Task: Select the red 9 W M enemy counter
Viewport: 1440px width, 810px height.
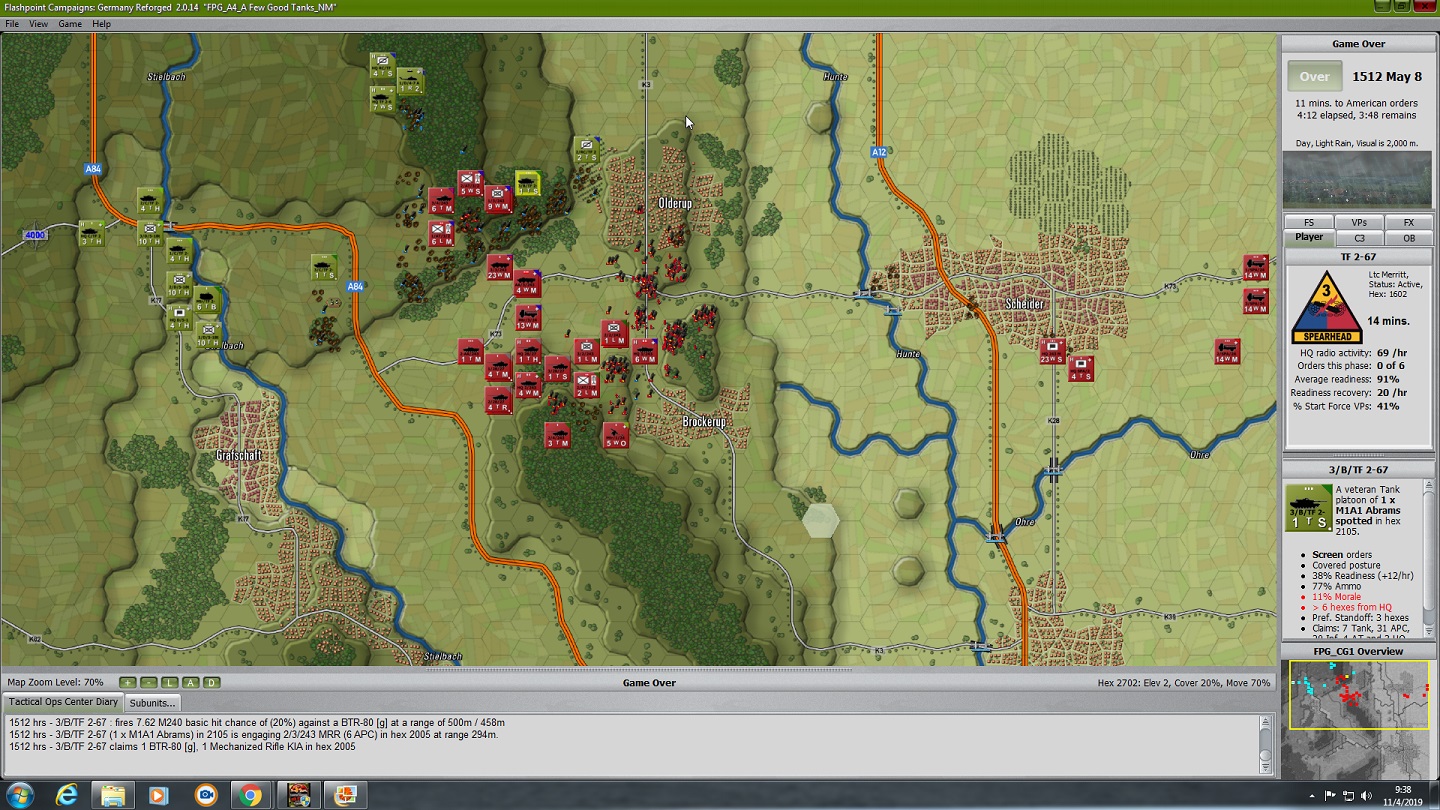Action: coord(499,199)
